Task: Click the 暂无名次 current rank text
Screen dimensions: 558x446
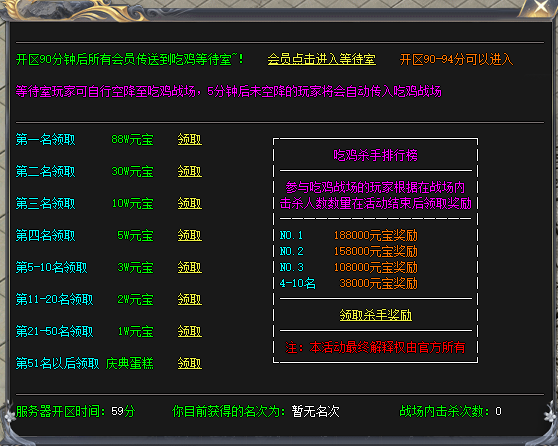Action: (315, 412)
